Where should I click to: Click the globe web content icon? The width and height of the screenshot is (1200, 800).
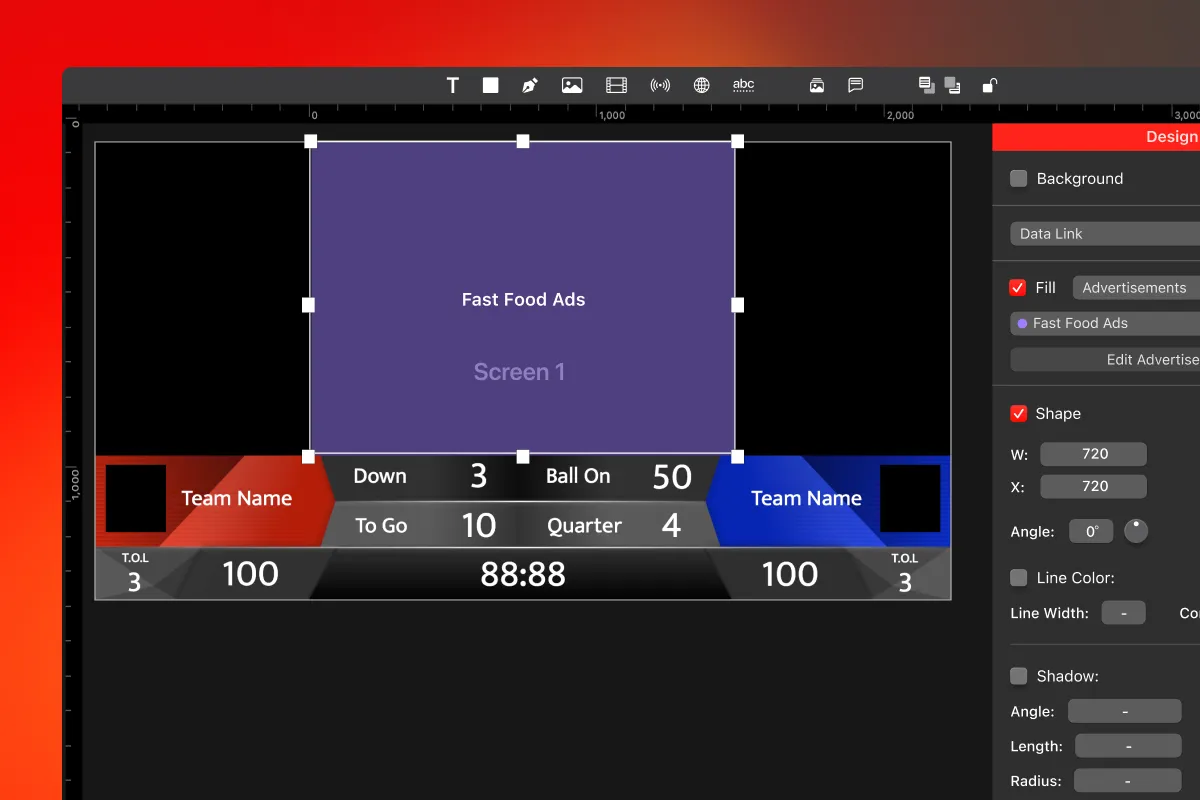702,86
